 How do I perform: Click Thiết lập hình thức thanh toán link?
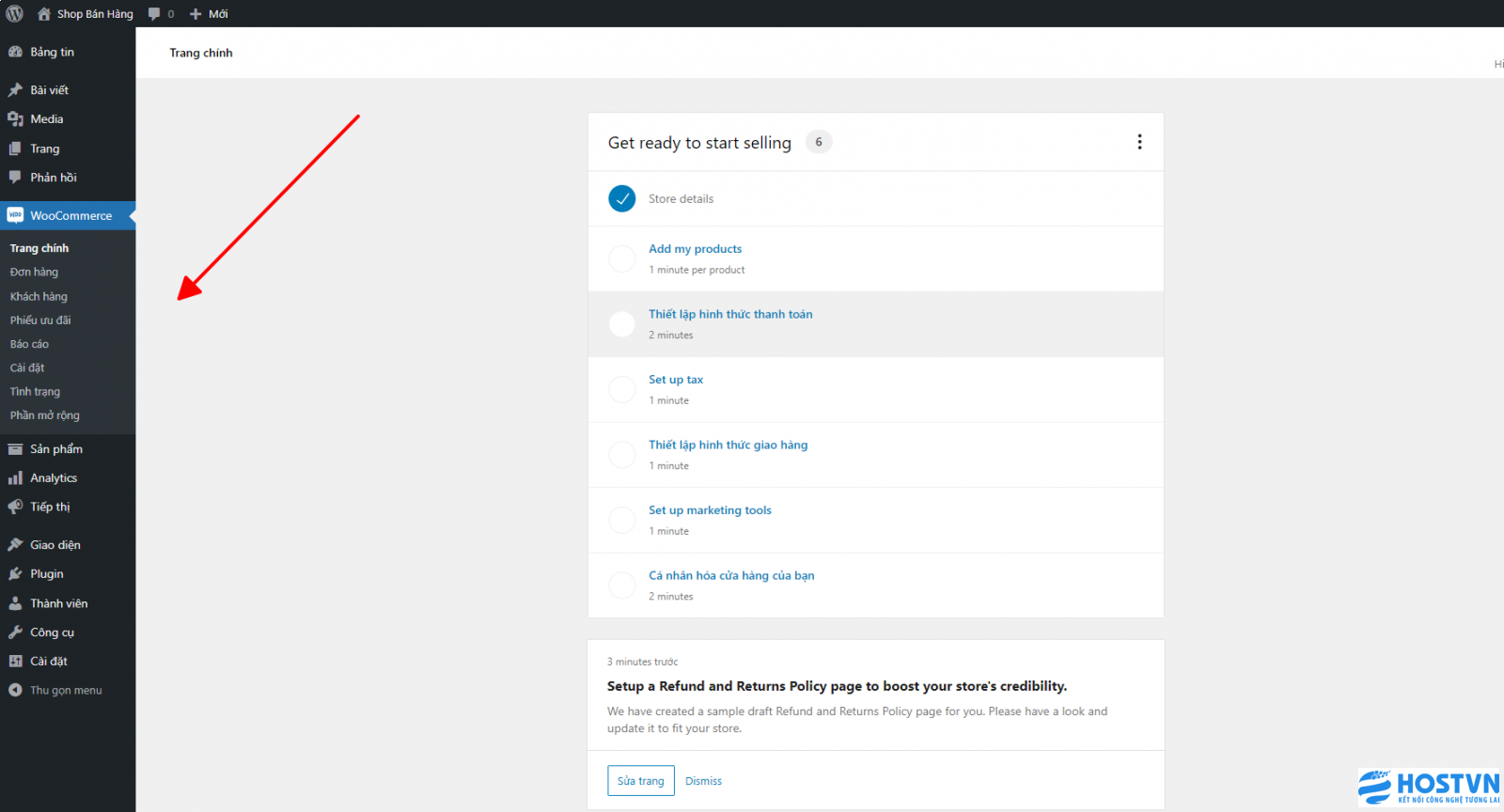click(730, 315)
